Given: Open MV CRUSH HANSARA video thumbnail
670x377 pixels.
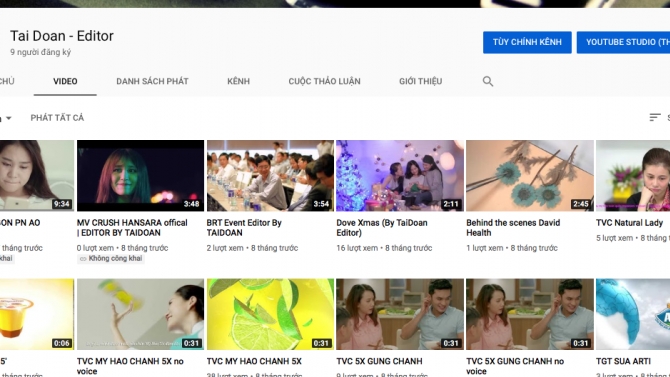Looking at the screenshot, I should [x=141, y=176].
